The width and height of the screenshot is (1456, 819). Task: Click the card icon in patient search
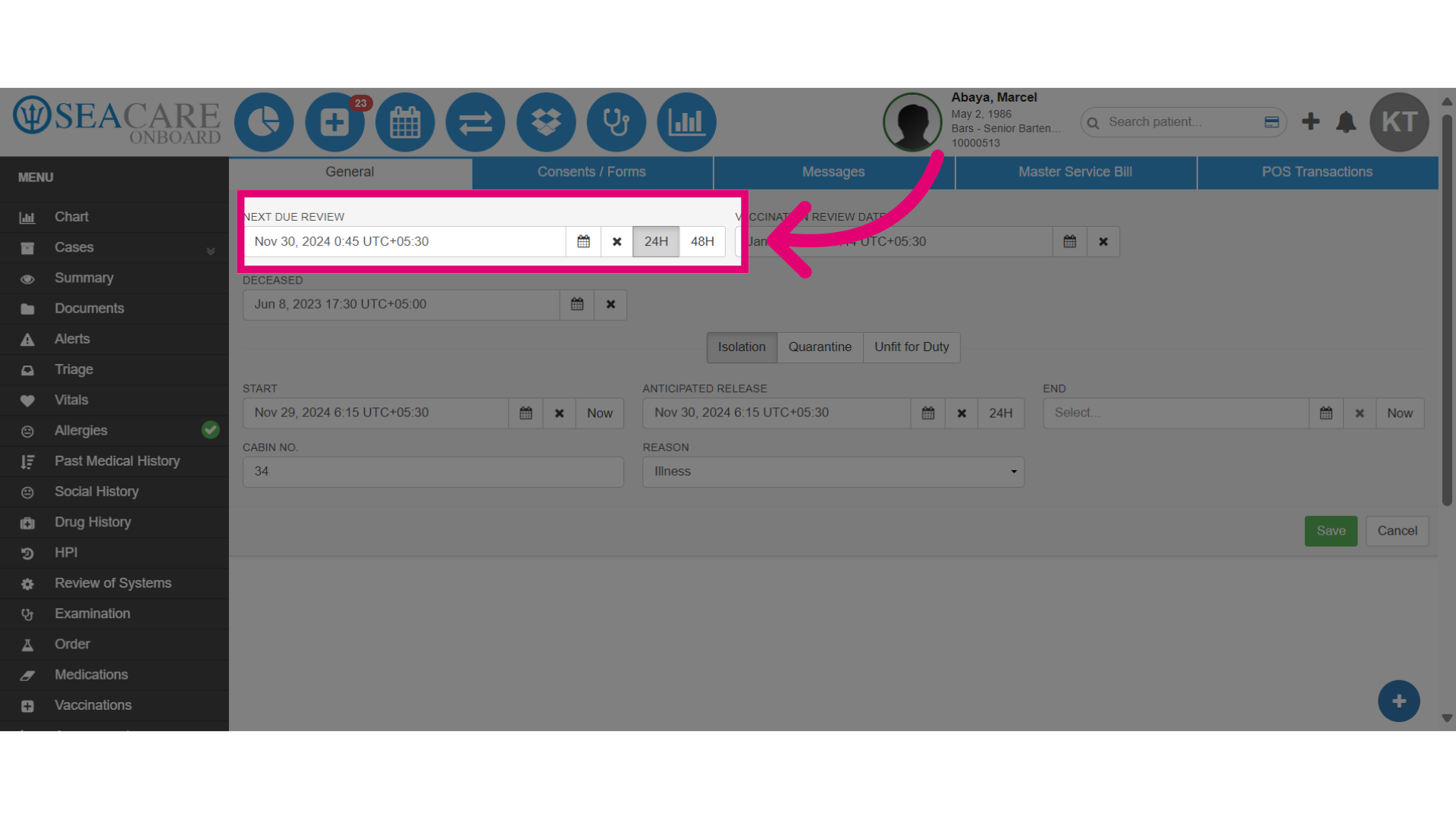coord(1272,122)
